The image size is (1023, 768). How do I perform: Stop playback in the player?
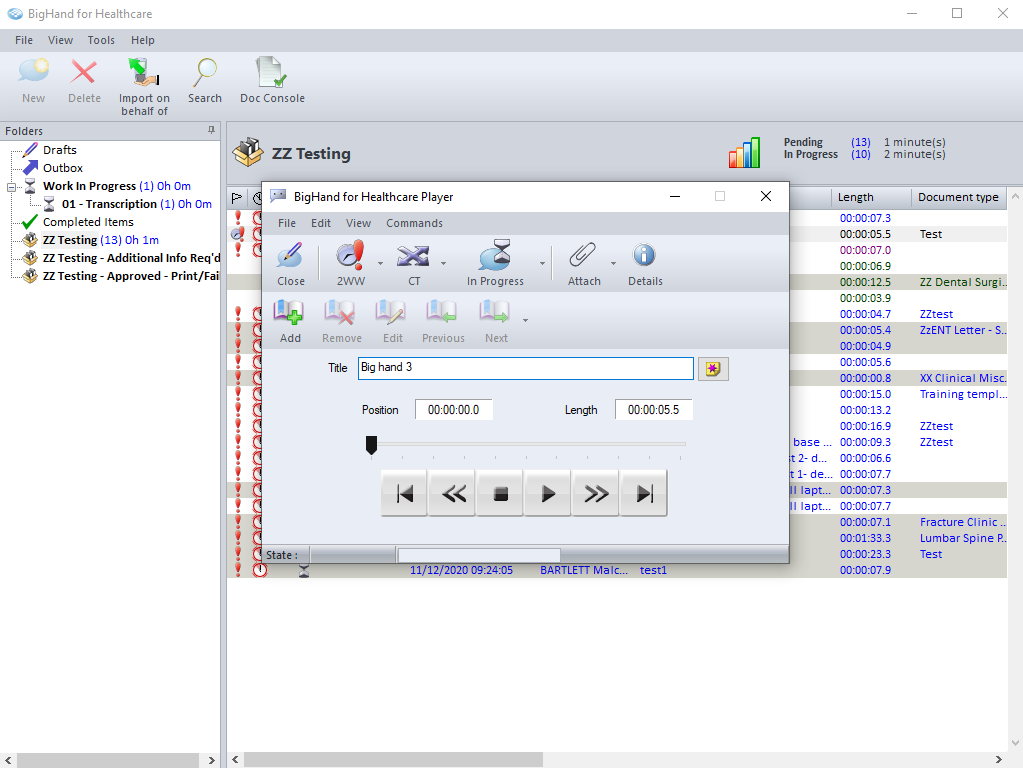pos(500,493)
